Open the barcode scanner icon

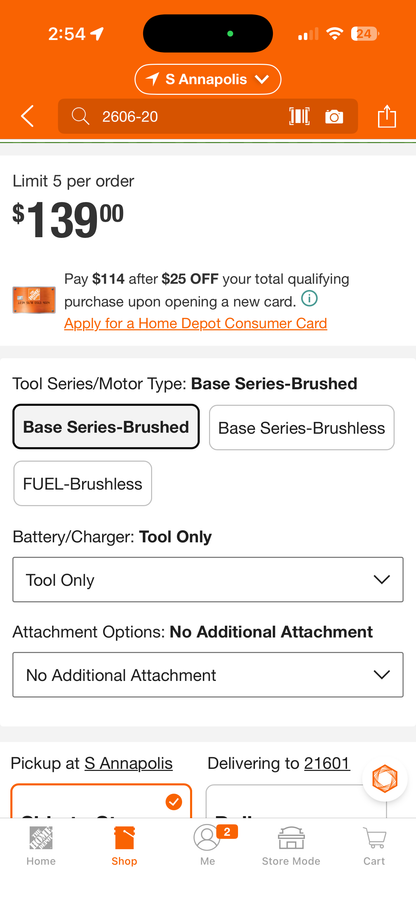click(299, 116)
